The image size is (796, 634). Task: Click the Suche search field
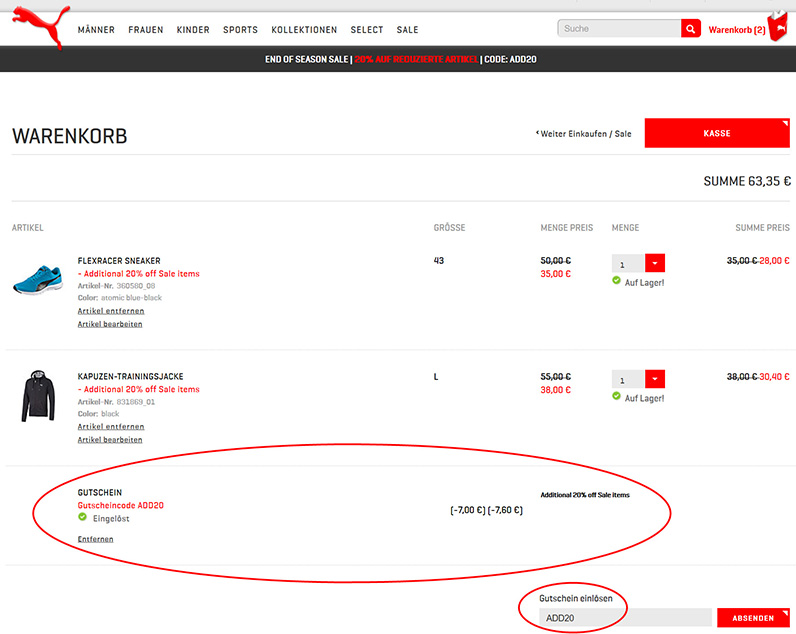coord(619,29)
